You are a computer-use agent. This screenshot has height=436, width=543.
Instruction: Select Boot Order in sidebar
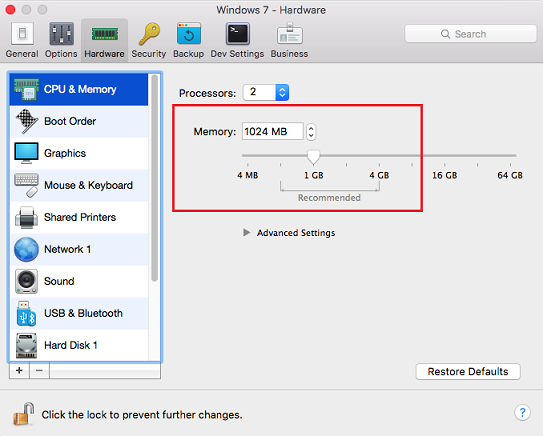[x=79, y=122]
